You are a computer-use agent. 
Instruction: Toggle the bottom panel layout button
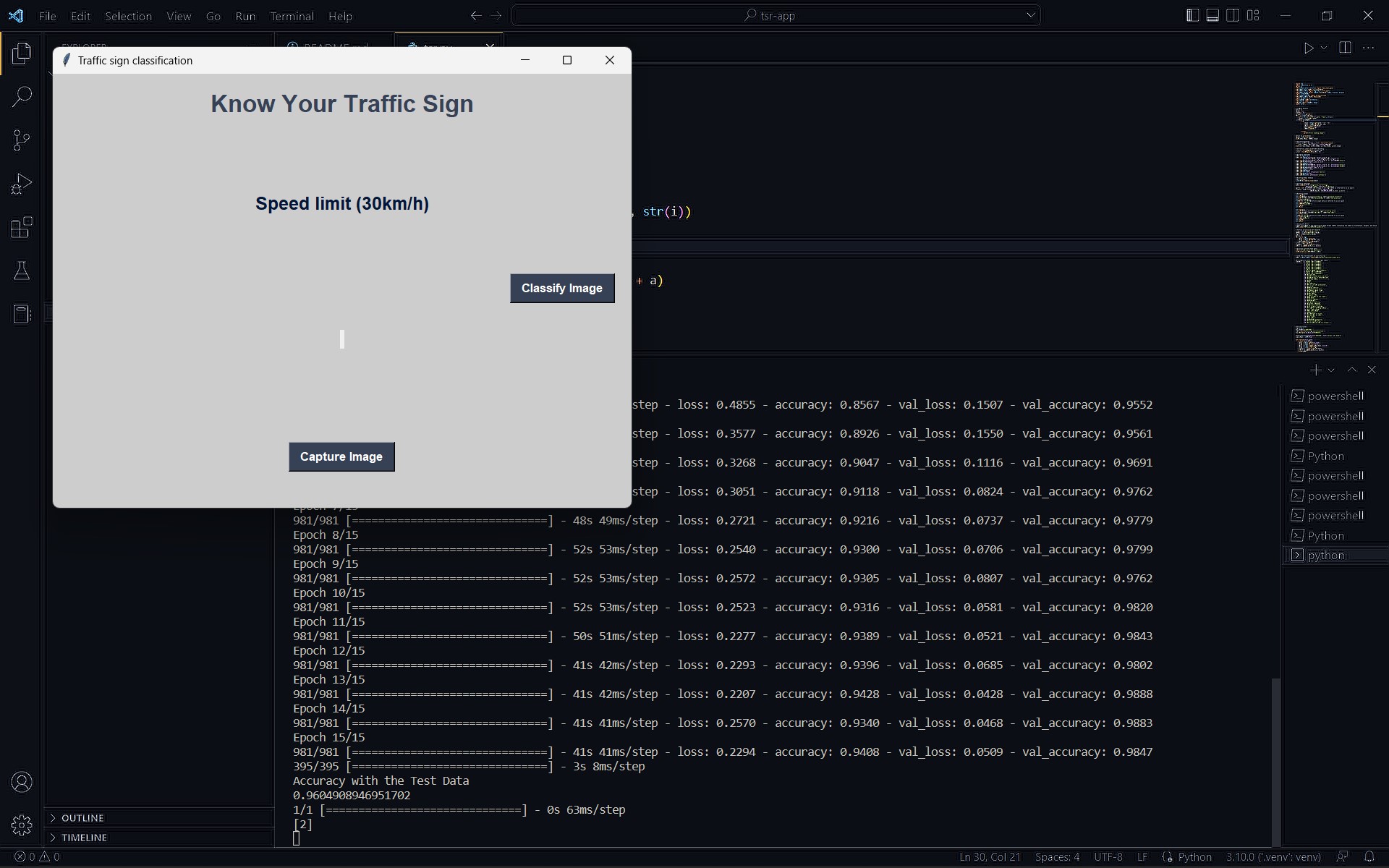click(1212, 15)
